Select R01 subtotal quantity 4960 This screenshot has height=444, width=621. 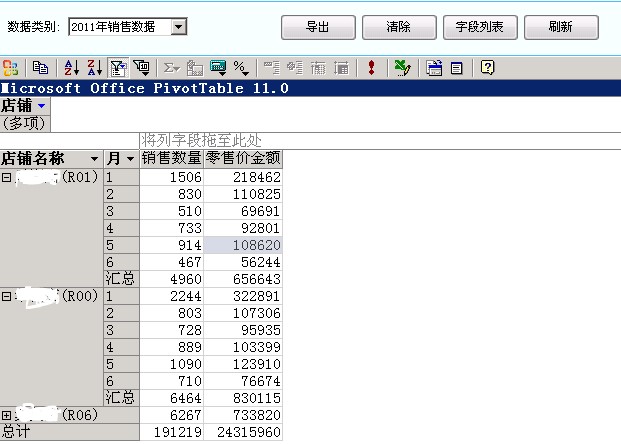(x=171, y=279)
